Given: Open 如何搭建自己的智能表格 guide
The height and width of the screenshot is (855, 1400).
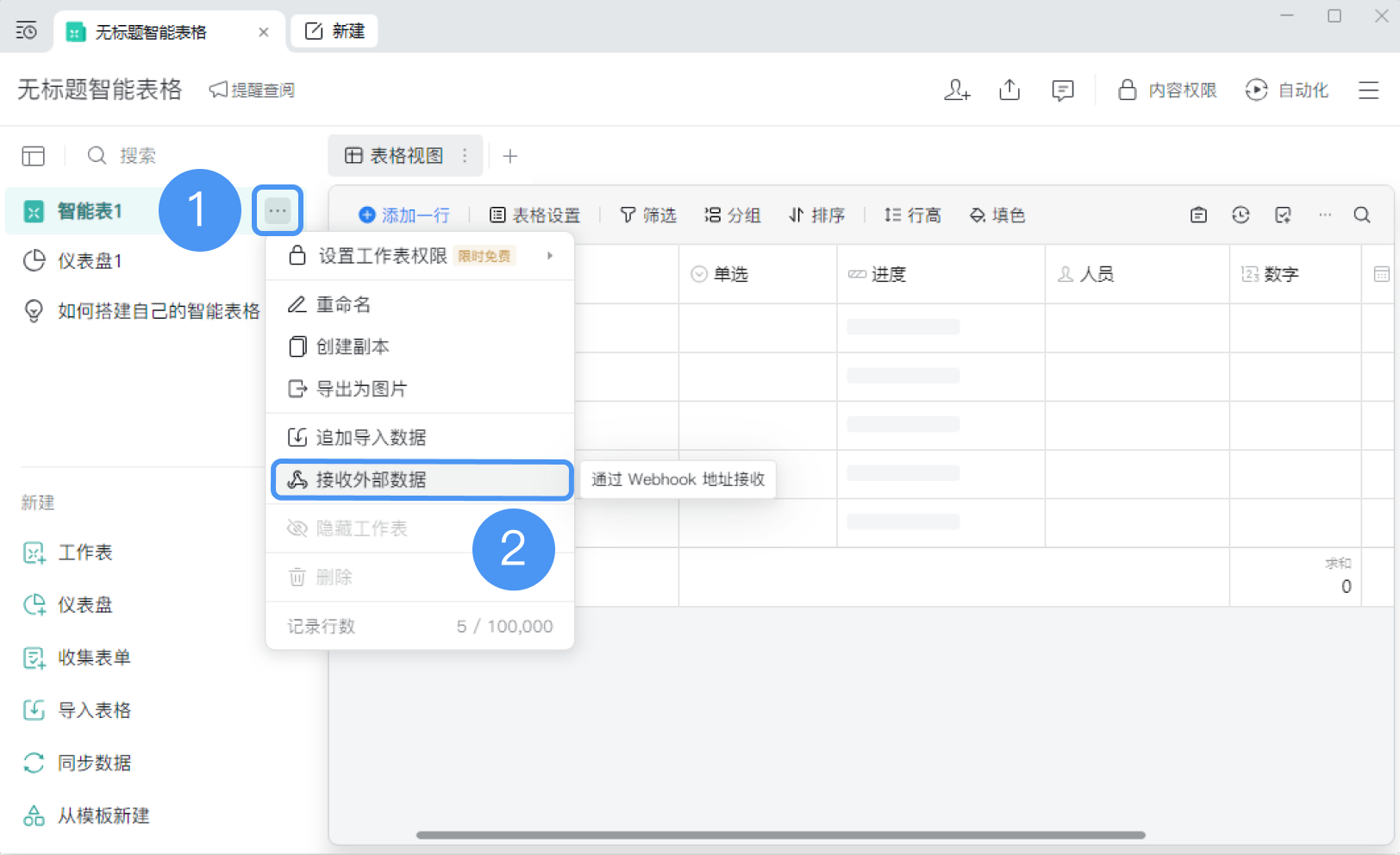Looking at the screenshot, I should coord(141,310).
